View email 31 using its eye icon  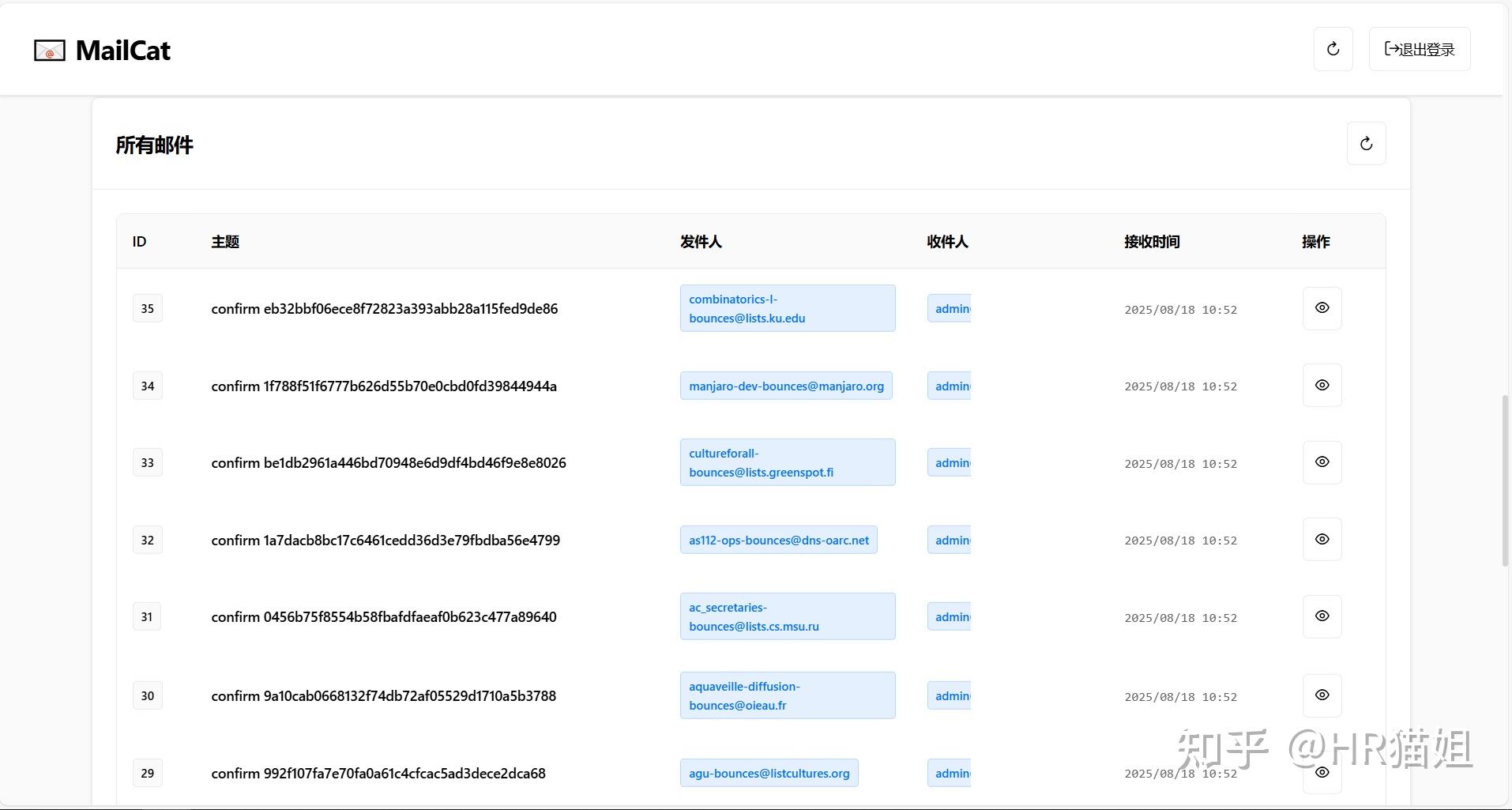(1322, 616)
